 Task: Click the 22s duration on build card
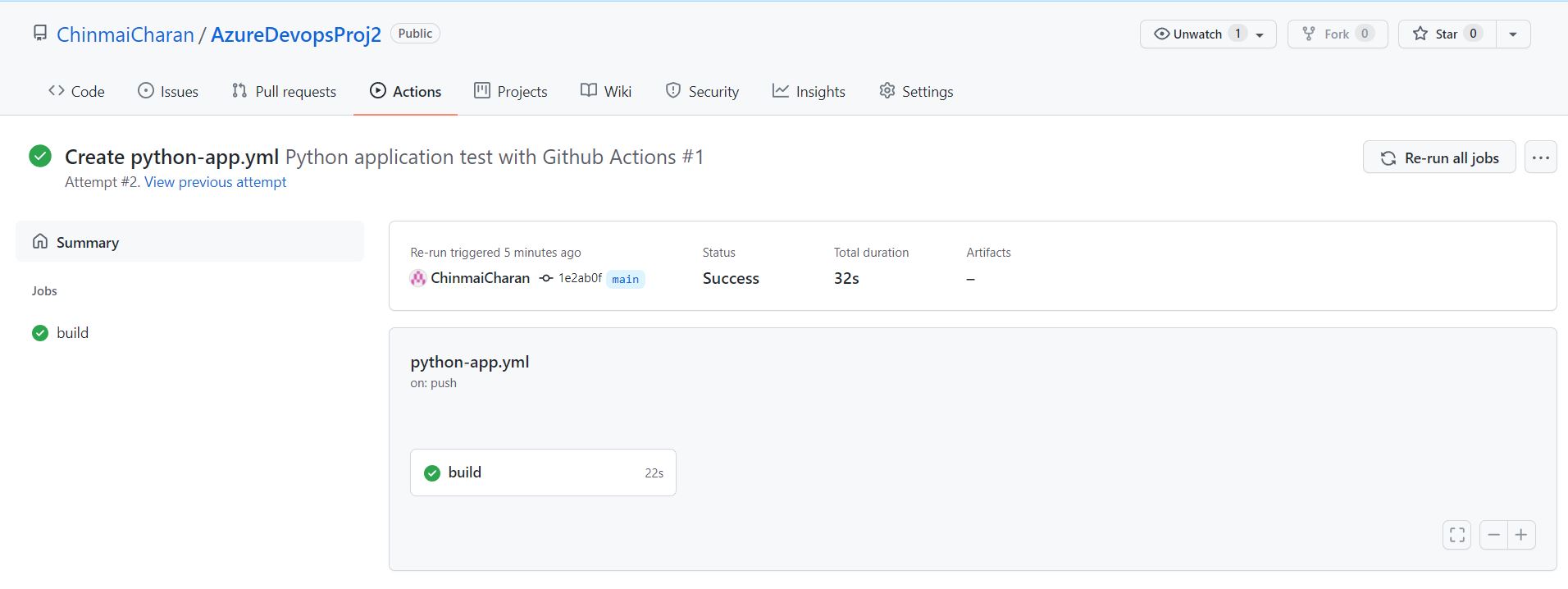pos(654,473)
